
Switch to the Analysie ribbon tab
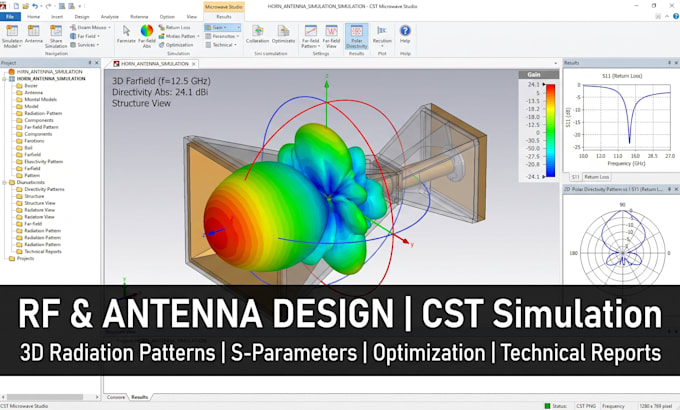110,16
